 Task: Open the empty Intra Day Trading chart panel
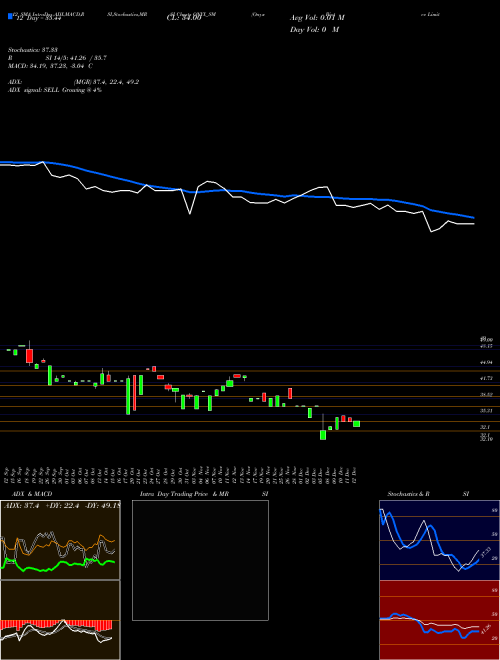(x=200, y=560)
